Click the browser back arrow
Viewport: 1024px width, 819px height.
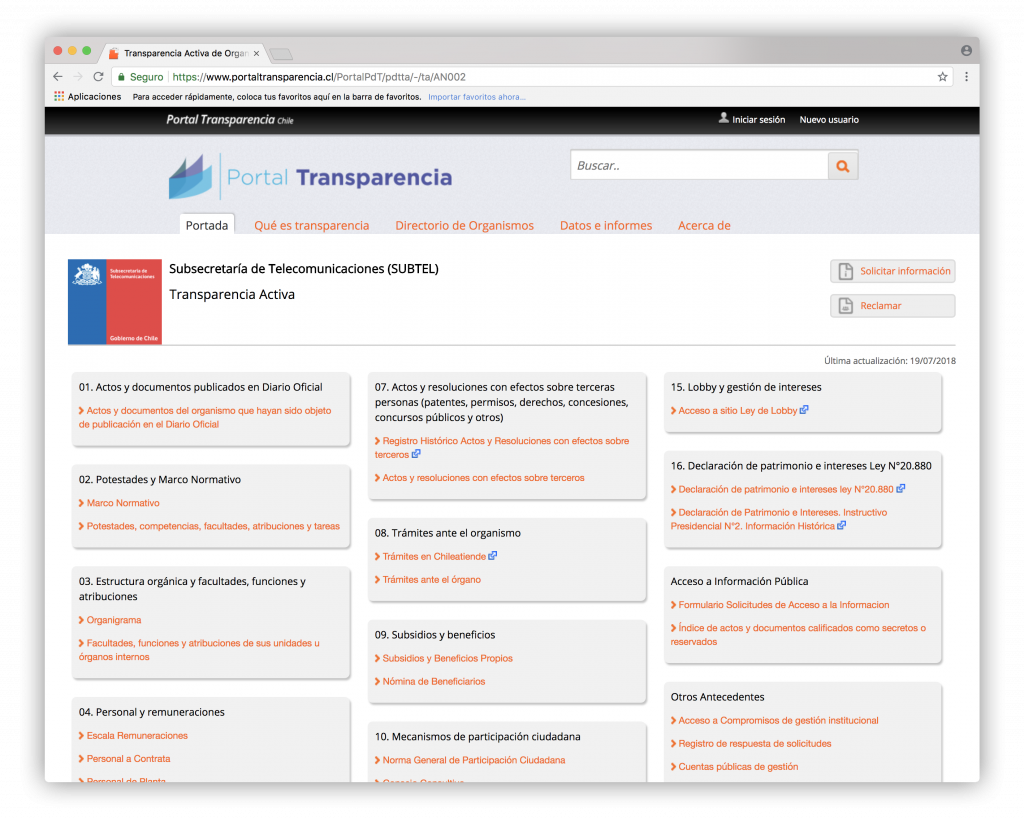(57, 77)
